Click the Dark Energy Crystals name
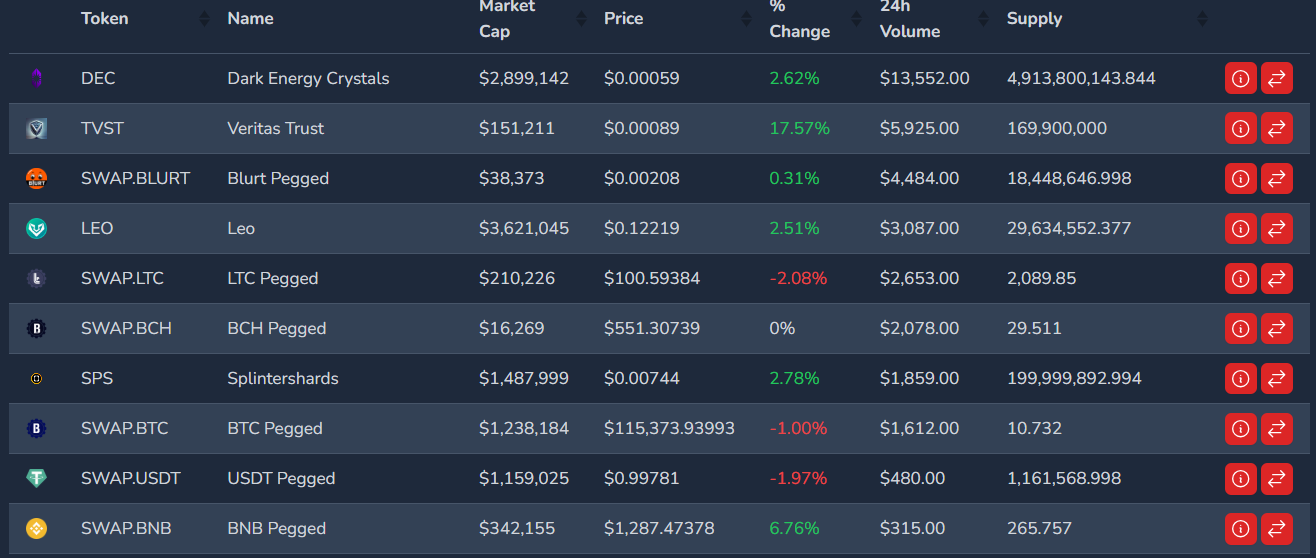 coord(308,78)
